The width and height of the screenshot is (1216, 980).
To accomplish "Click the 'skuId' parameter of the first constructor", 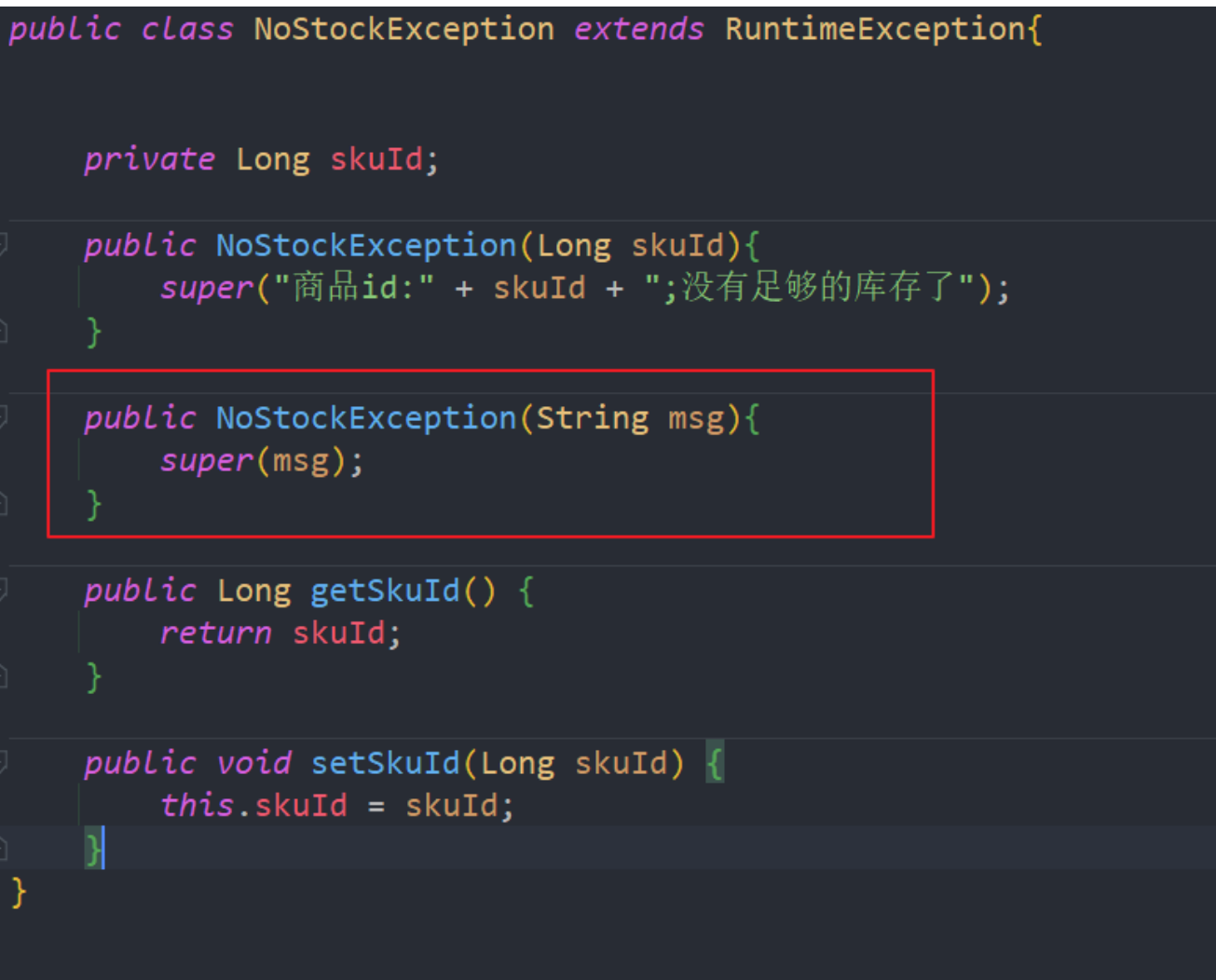I will (x=677, y=245).
